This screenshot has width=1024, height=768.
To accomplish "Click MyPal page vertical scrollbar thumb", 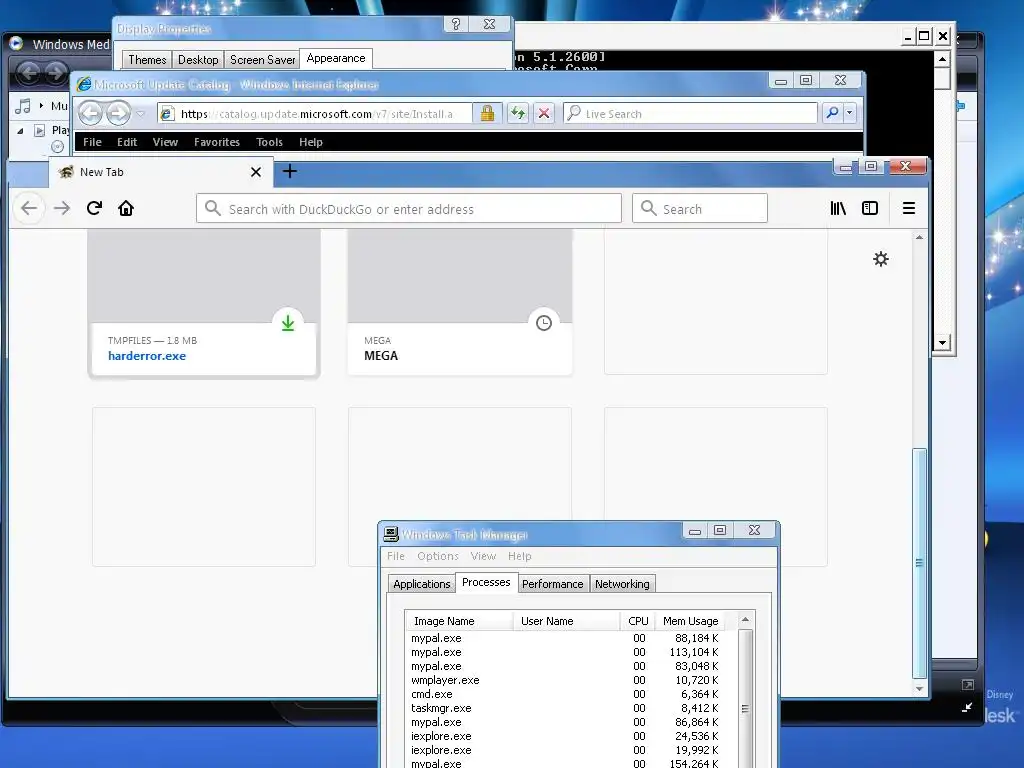I will [x=919, y=564].
